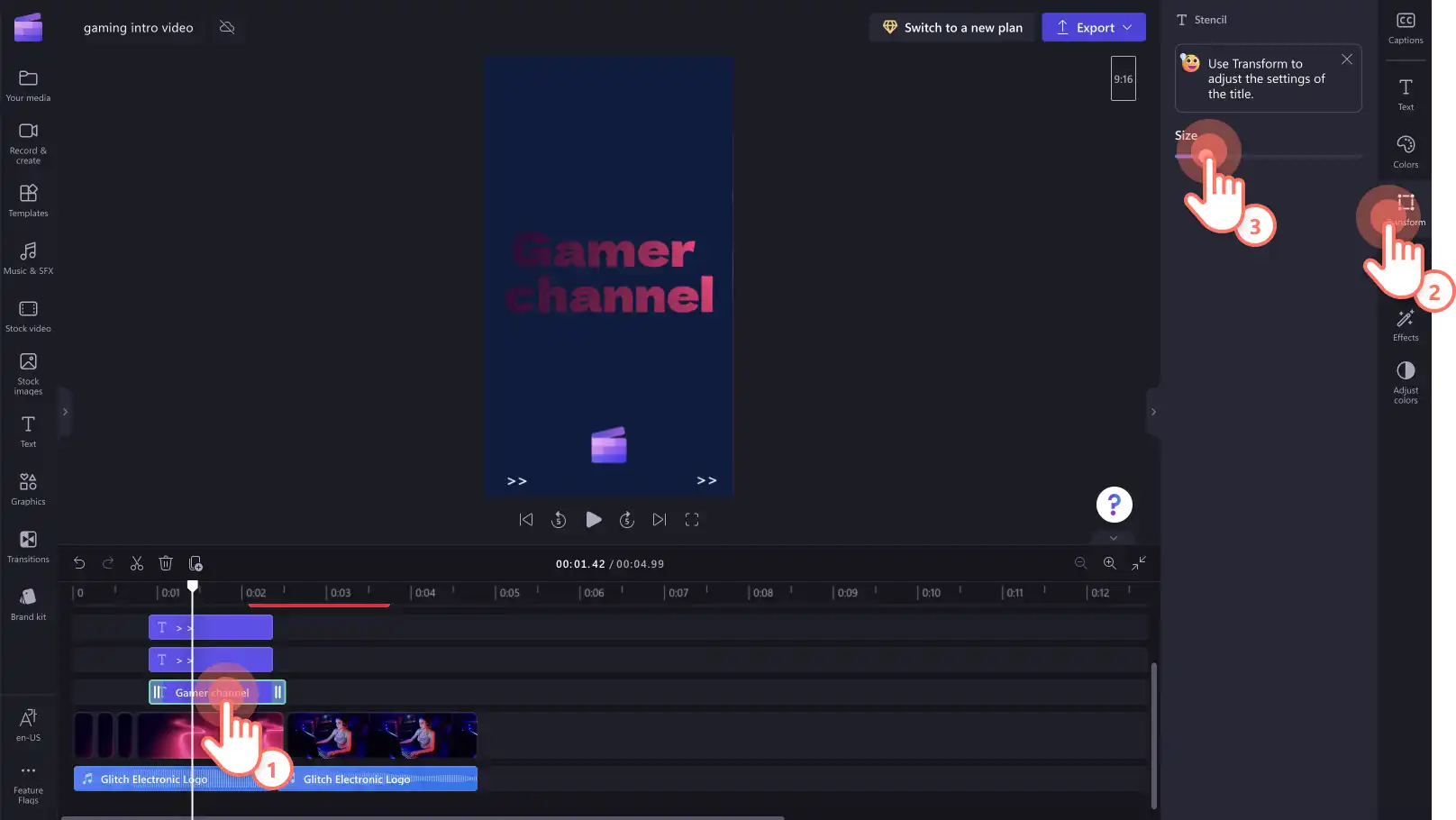Select the Effects tool in right sidebar
This screenshot has height=820, width=1456.
point(1406,325)
